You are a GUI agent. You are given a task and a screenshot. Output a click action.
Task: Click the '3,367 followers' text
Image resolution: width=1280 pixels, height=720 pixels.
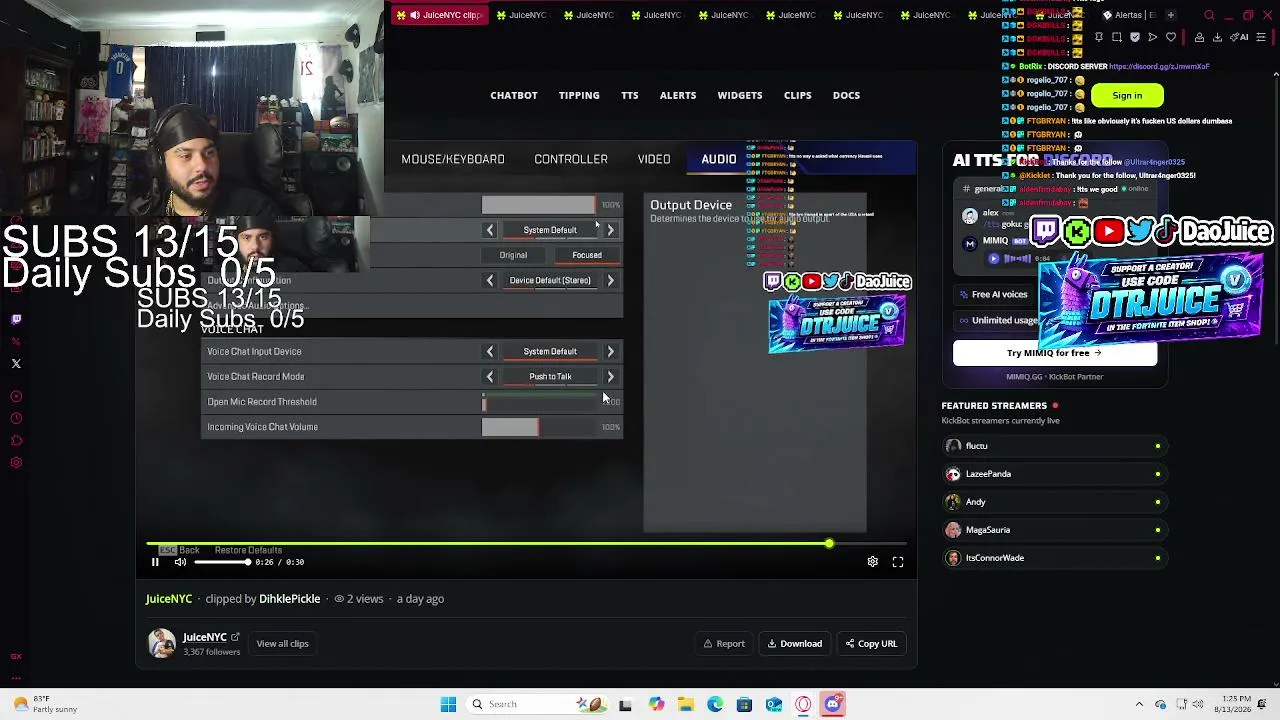(211, 652)
